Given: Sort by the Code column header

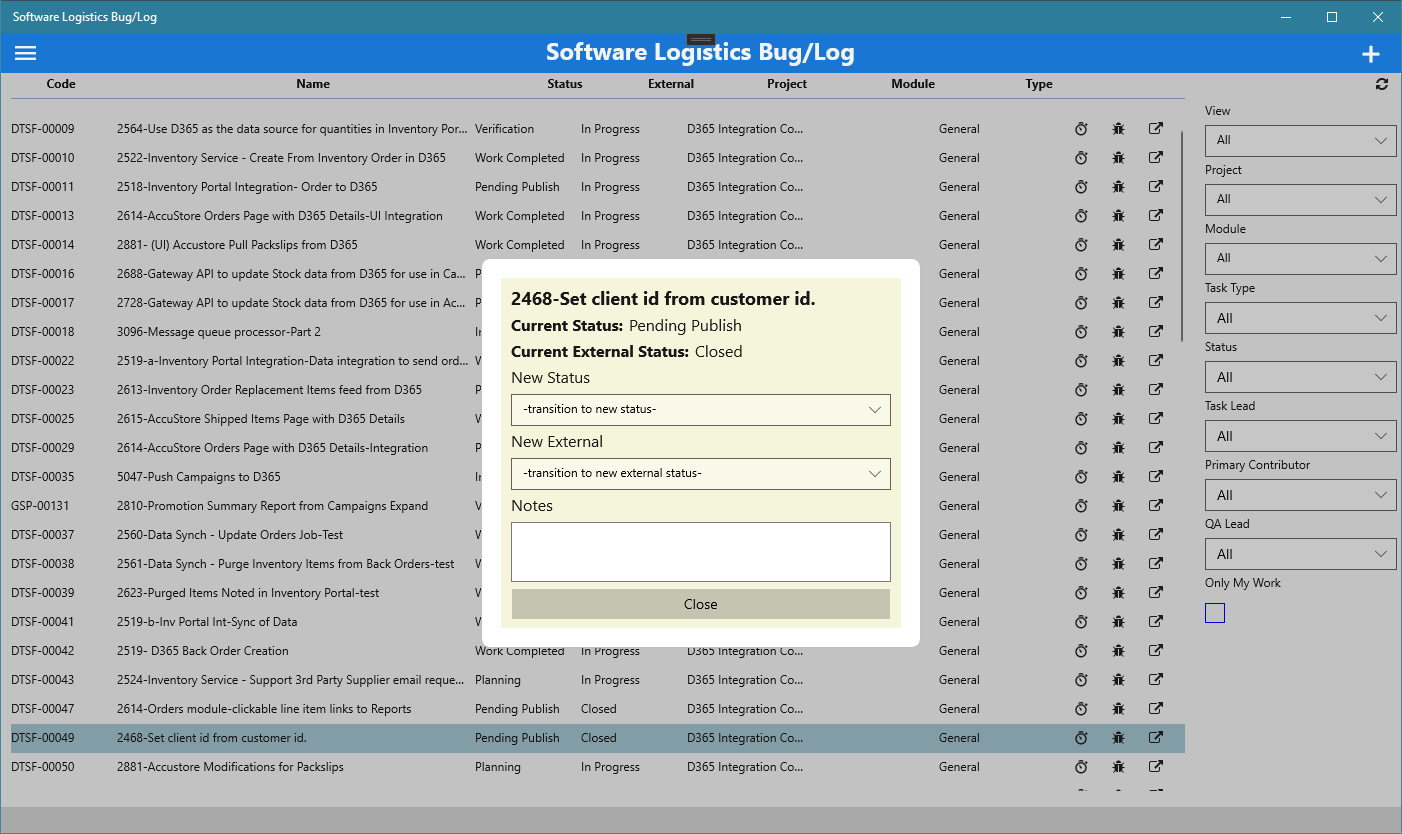Looking at the screenshot, I should [61, 84].
